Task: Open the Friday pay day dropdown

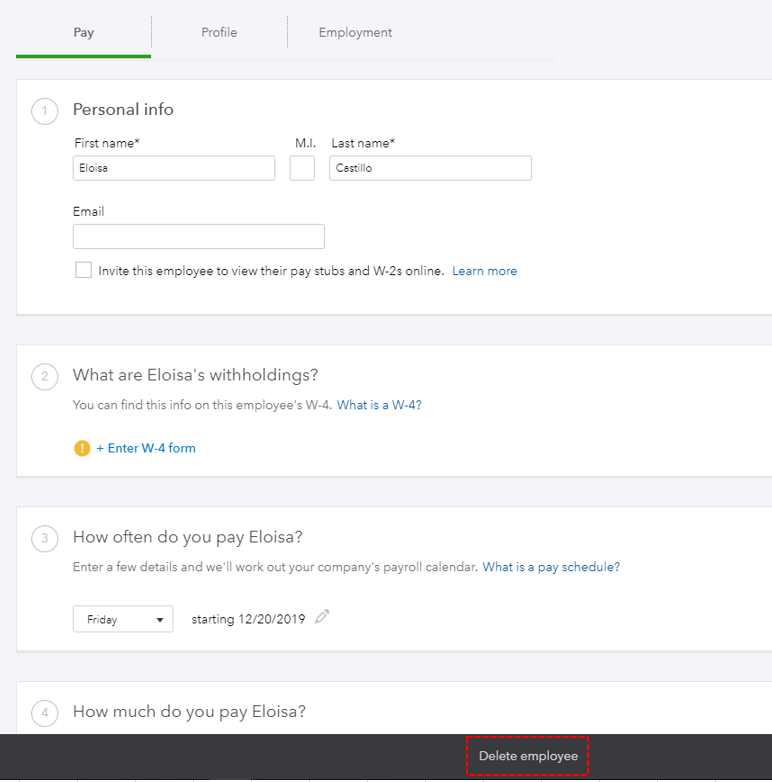Action: tap(123, 619)
